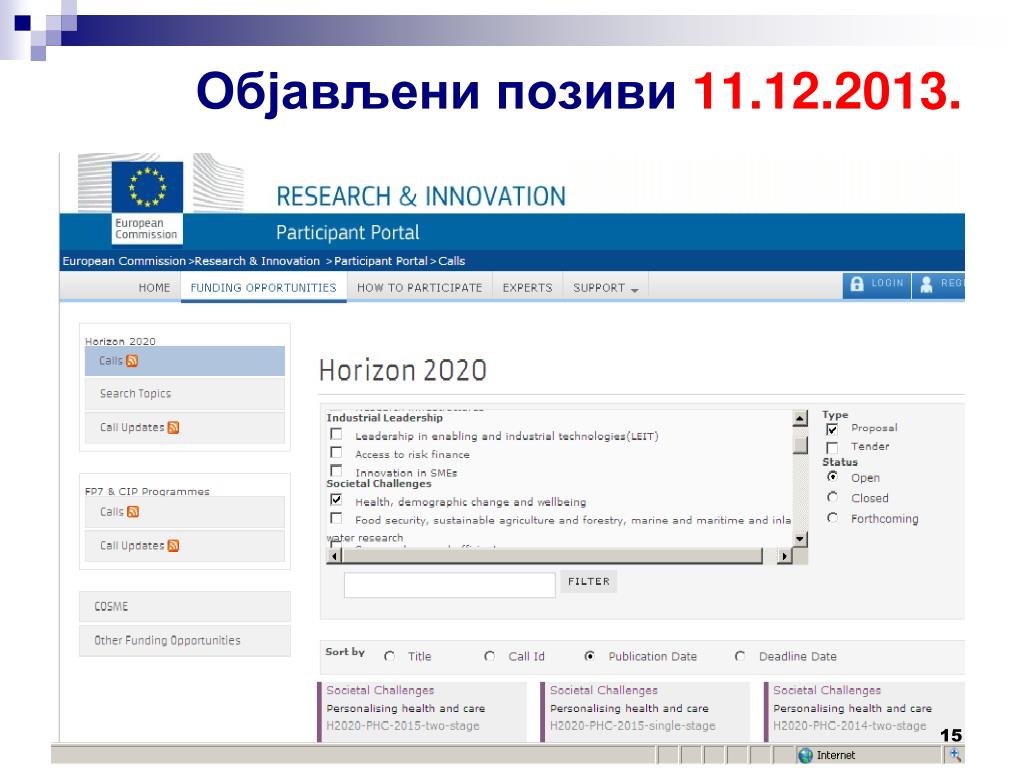
Task: Click the Calls breadcrumb link
Action: coord(452,261)
